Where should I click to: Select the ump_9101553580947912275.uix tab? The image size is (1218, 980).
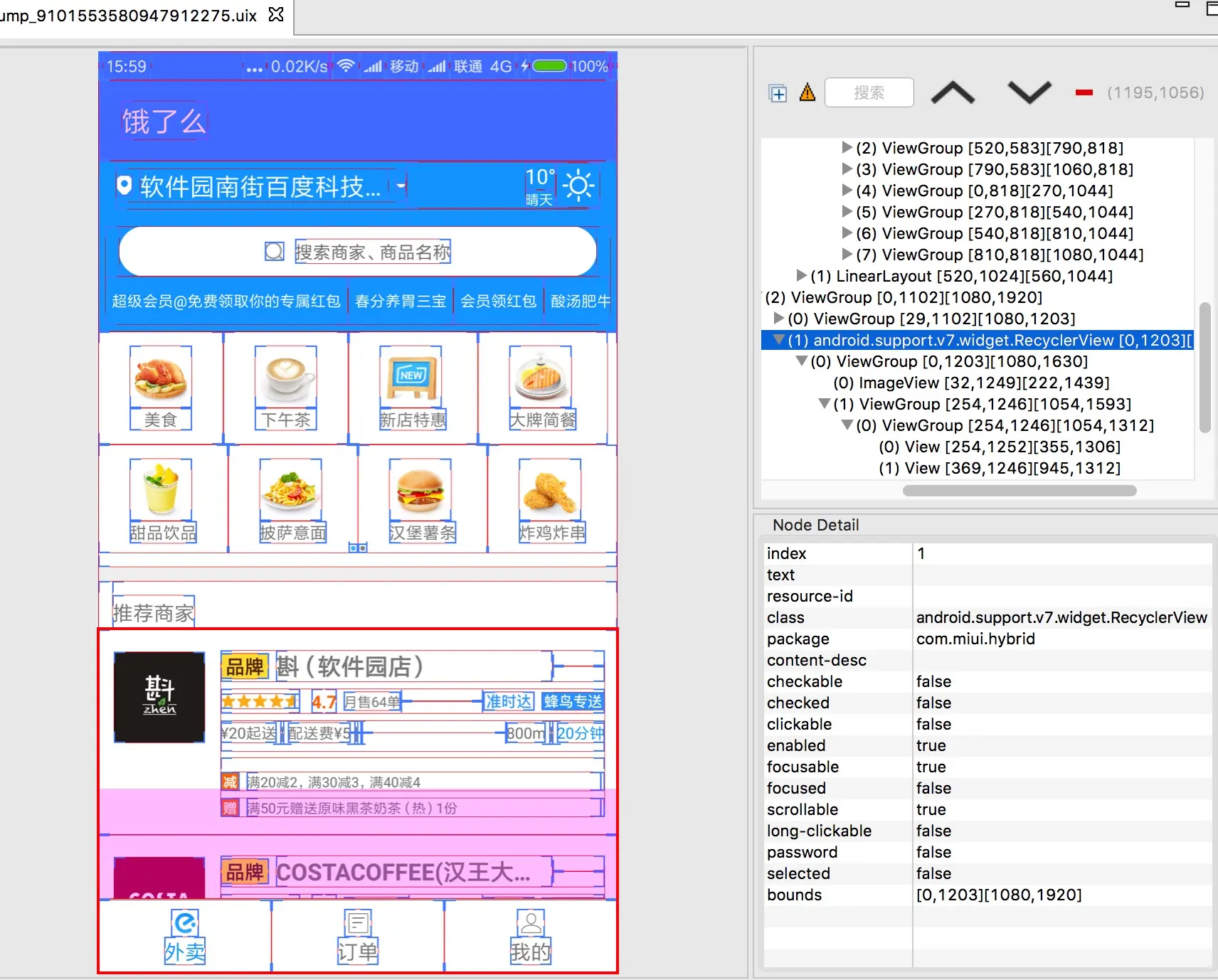(x=128, y=15)
